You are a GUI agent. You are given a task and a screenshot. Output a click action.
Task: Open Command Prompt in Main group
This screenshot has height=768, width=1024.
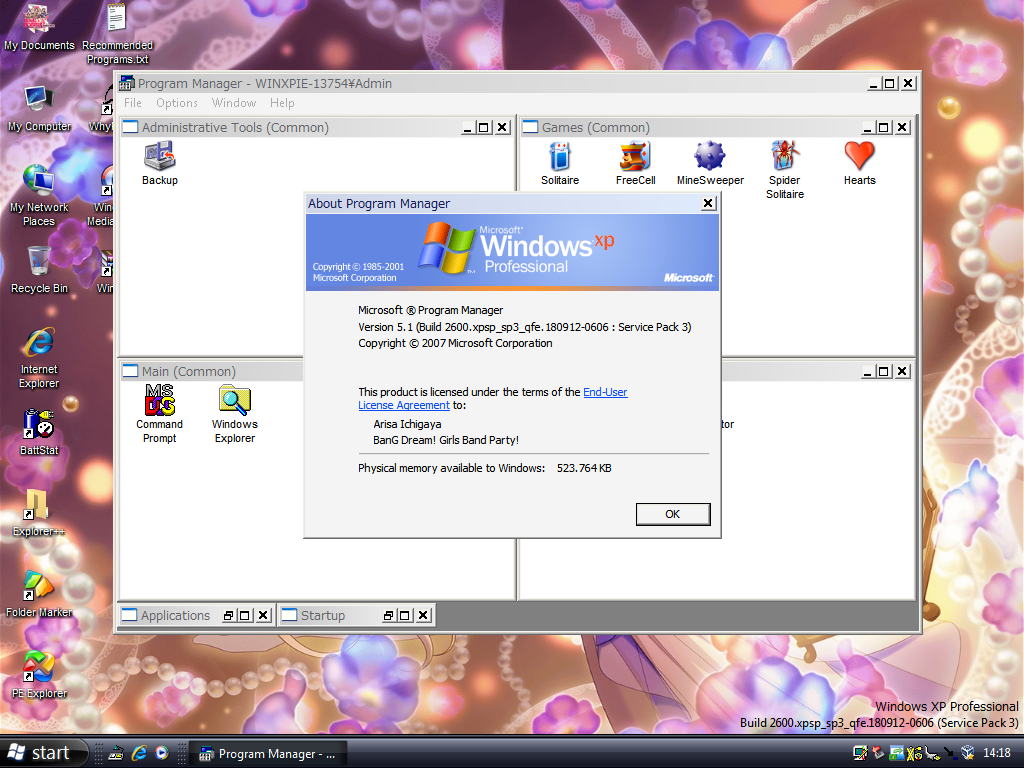tap(159, 413)
